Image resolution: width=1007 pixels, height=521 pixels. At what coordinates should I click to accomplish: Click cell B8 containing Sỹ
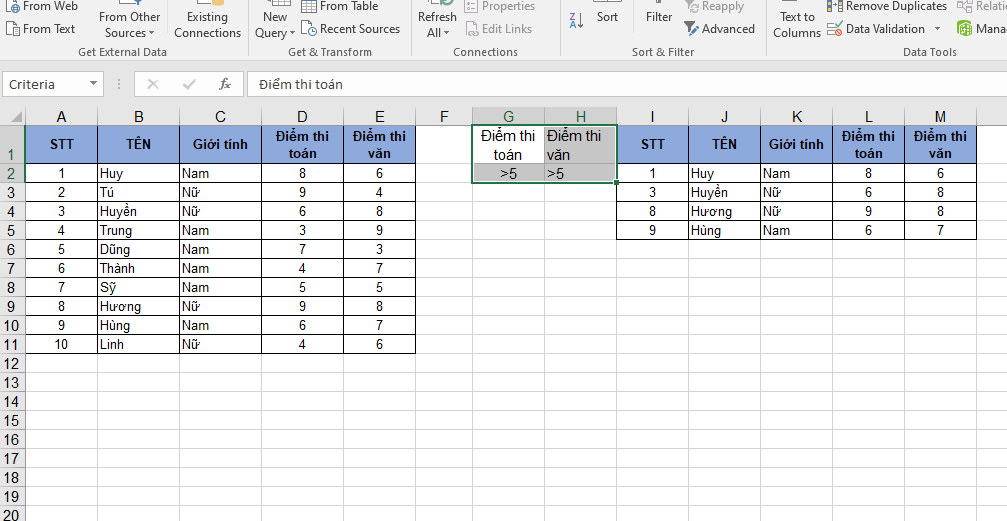pos(139,287)
